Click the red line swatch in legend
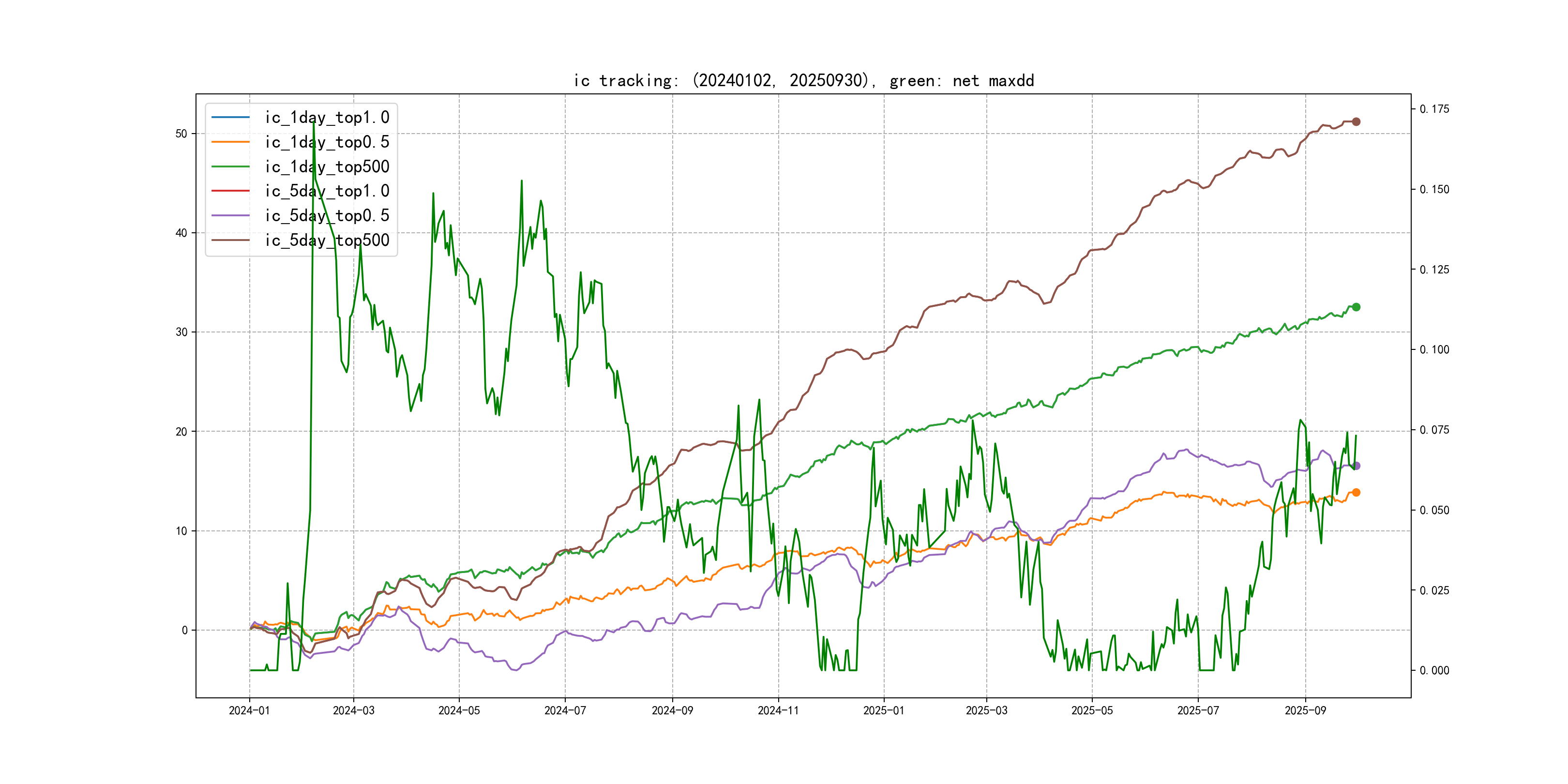The image size is (1568, 784). pos(230,191)
